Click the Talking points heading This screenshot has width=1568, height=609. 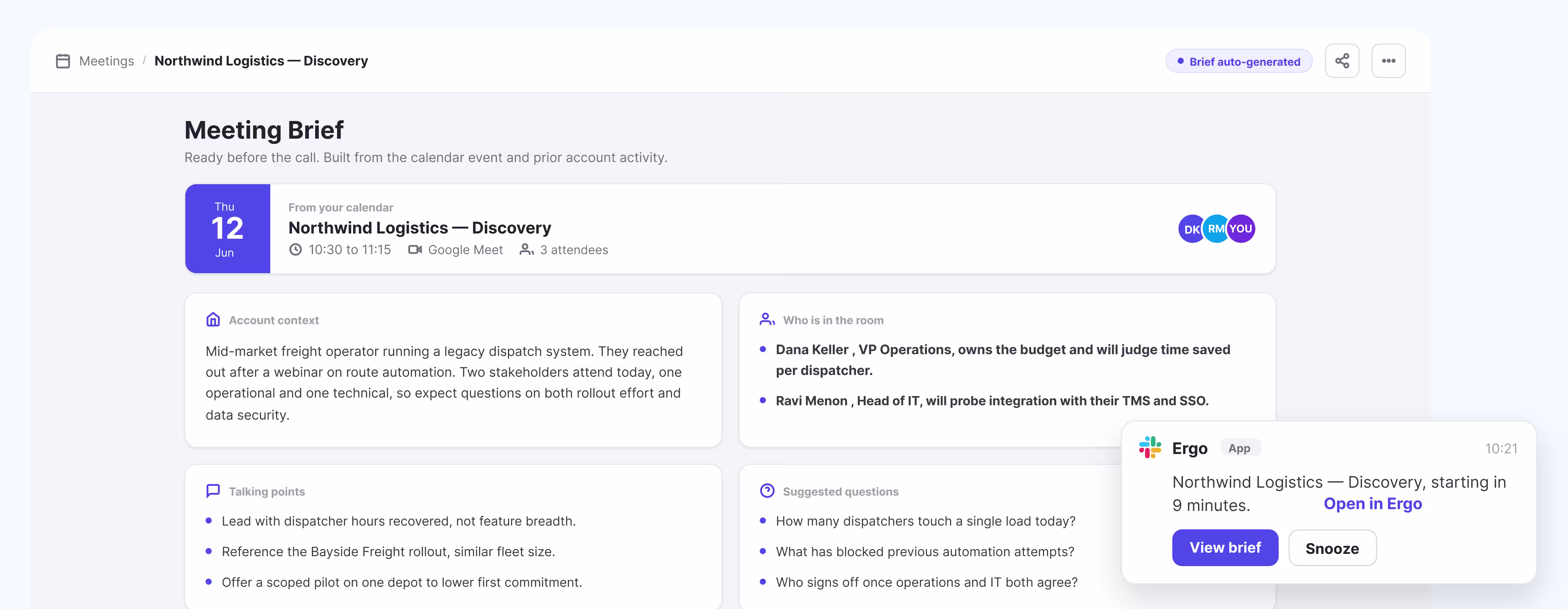coord(267,491)
